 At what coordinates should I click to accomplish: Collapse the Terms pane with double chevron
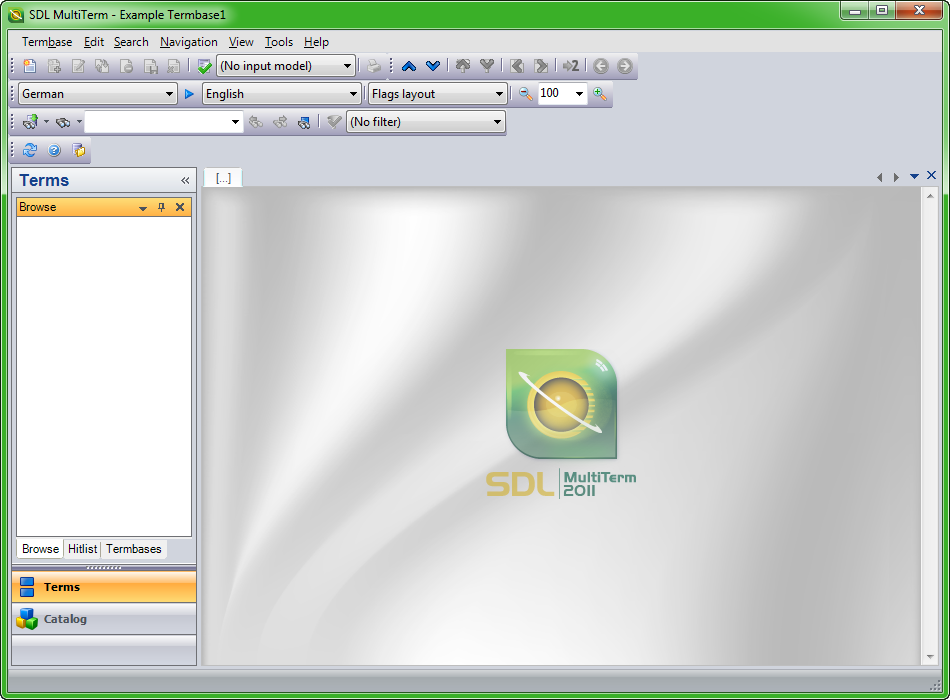coord(185,181)
